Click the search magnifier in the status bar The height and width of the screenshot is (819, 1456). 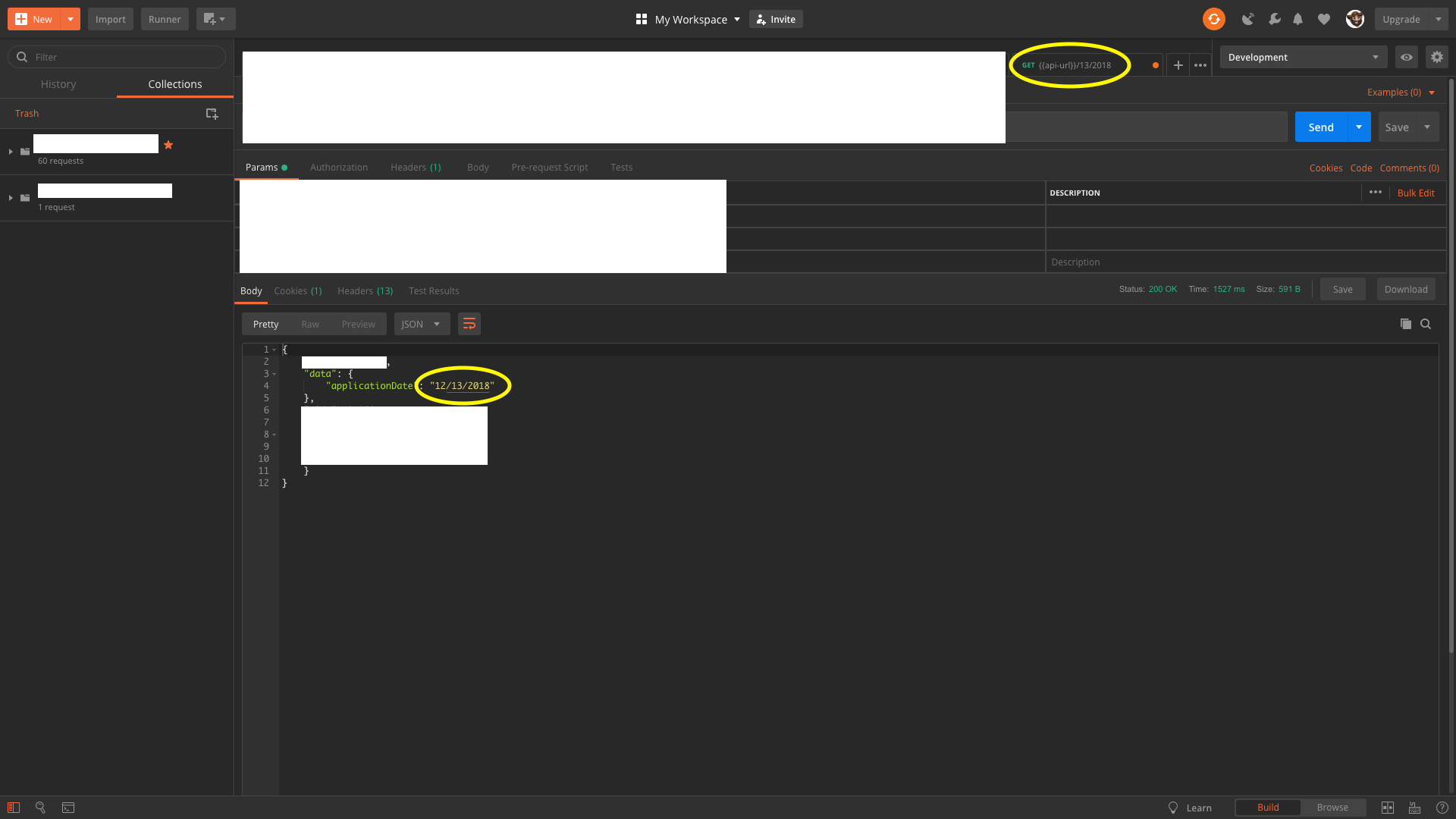(x=40, y=808)
